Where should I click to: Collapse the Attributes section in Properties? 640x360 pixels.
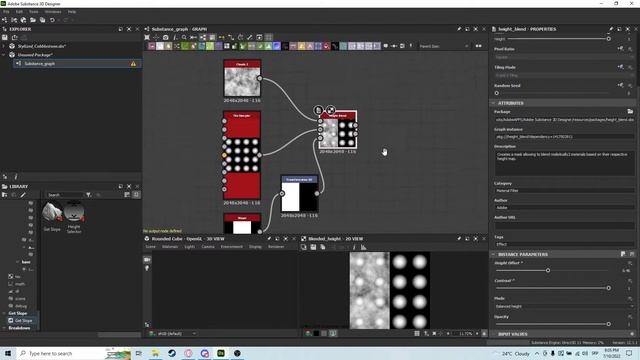tap(493, 103)
